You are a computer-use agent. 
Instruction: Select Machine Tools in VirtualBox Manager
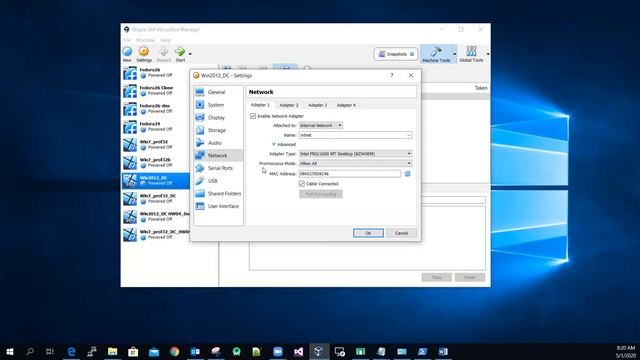tap(436, 54)
